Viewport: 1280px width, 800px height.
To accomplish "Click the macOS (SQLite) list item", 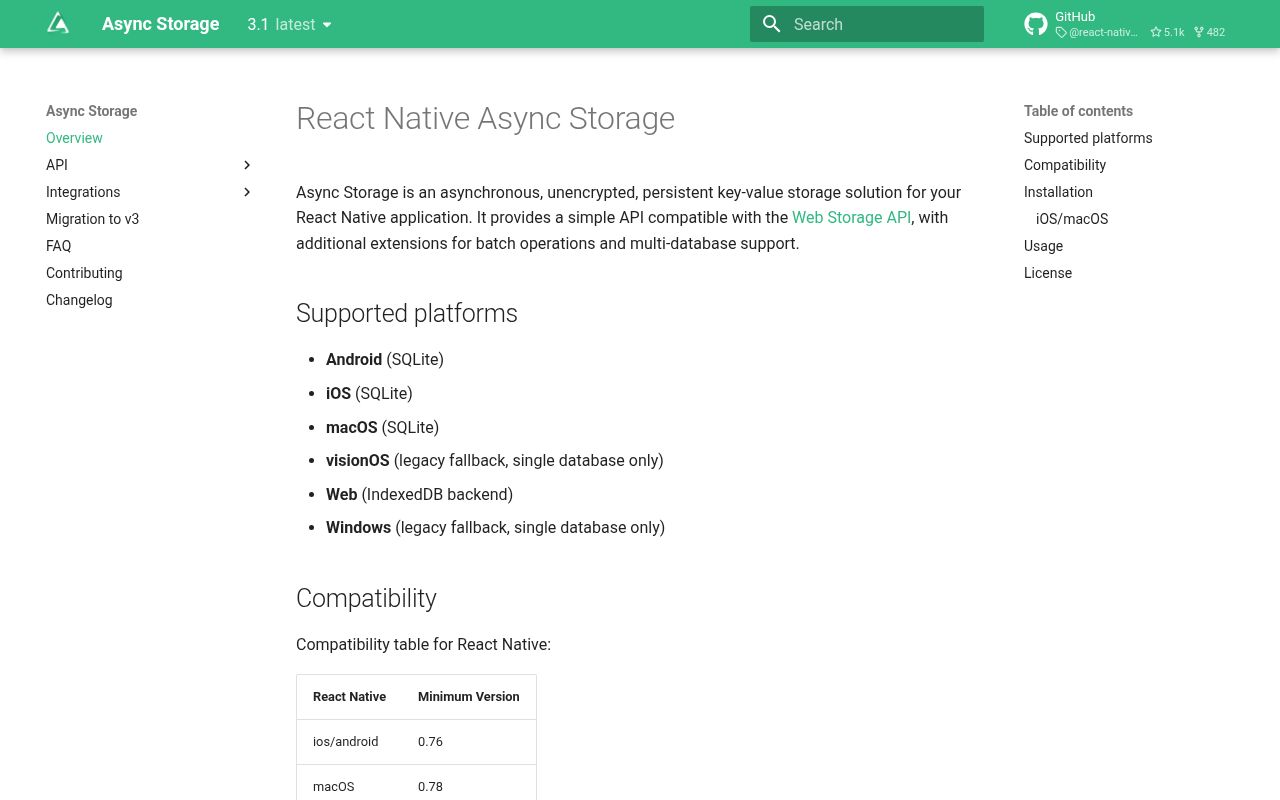I will 382,427.
